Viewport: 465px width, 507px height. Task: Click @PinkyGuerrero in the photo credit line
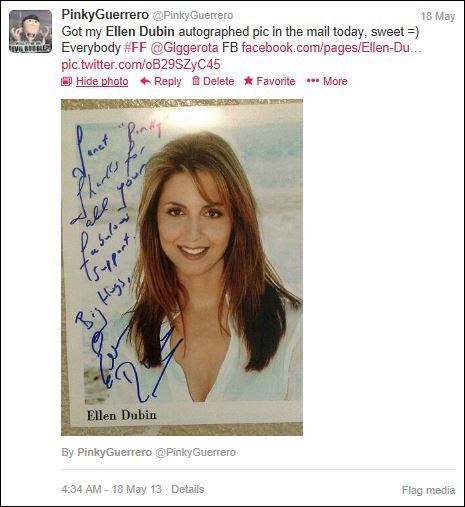195,452
